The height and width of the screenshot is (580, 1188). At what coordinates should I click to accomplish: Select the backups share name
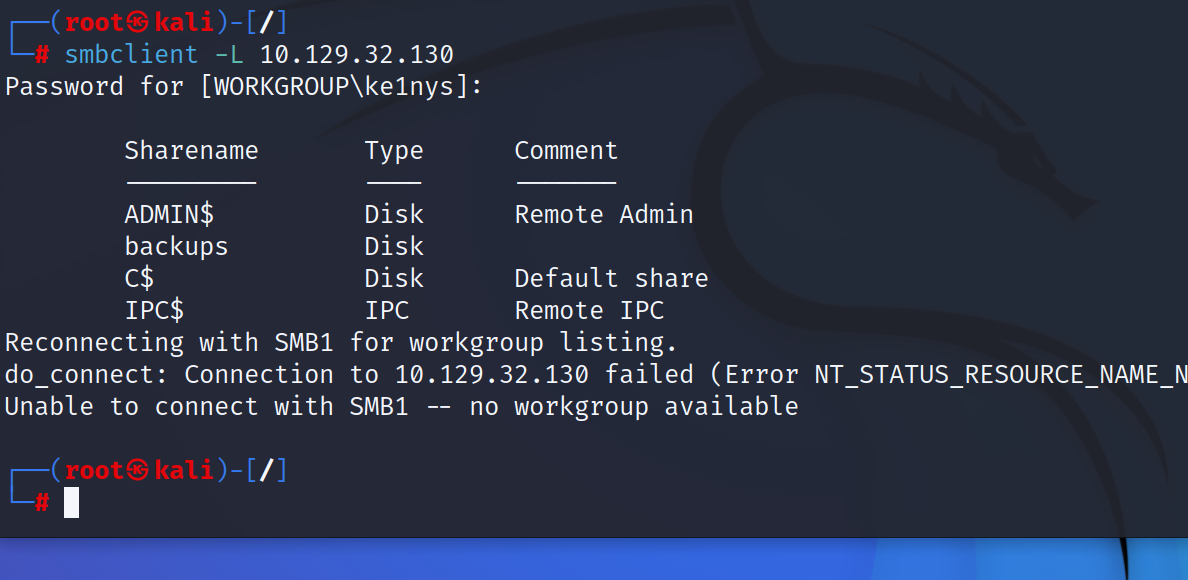click(x=176, y=246)
